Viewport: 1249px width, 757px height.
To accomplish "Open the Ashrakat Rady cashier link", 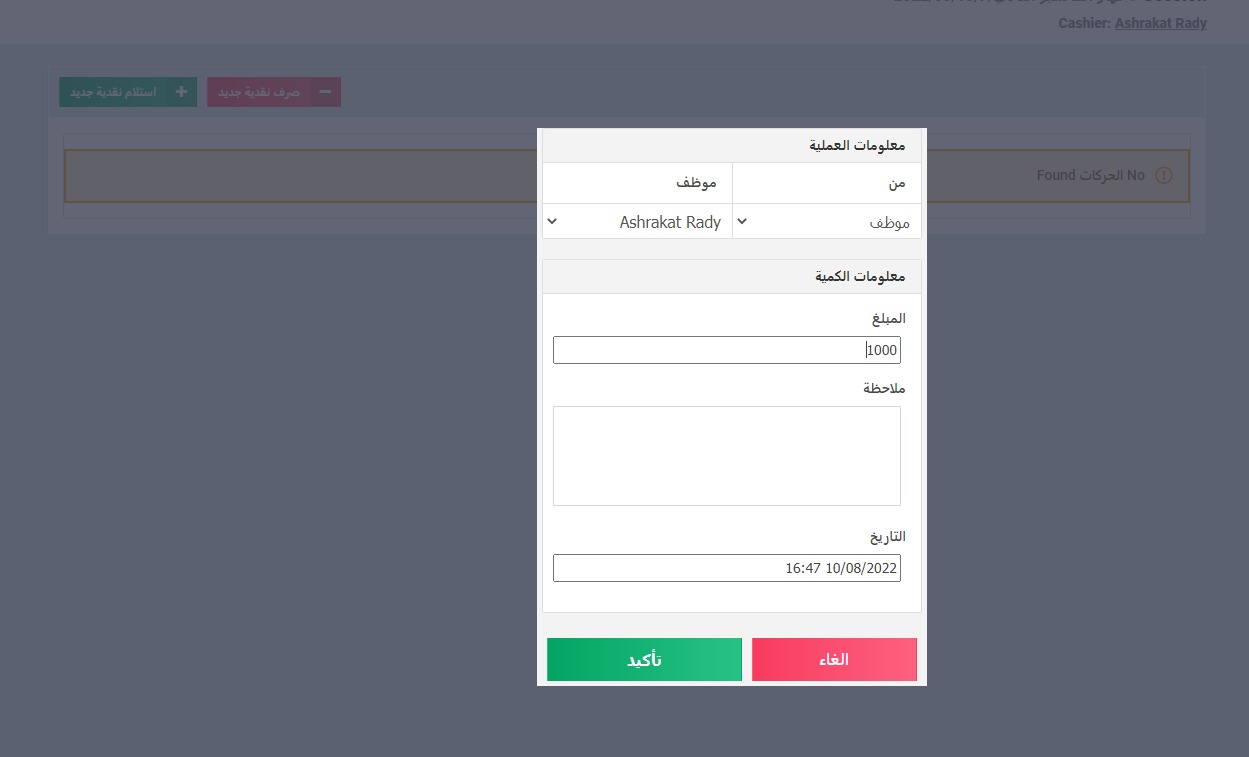I will (x=1161, y=23).
